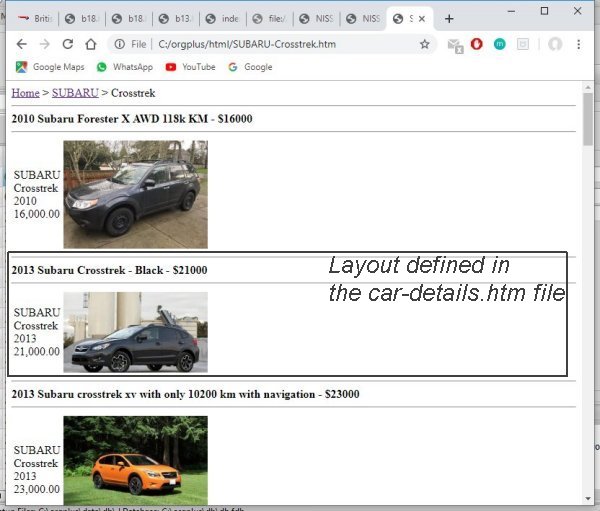
Task: Open the teal 'm' extension icon
Action: pyautogui.click(x=499, y=44)
